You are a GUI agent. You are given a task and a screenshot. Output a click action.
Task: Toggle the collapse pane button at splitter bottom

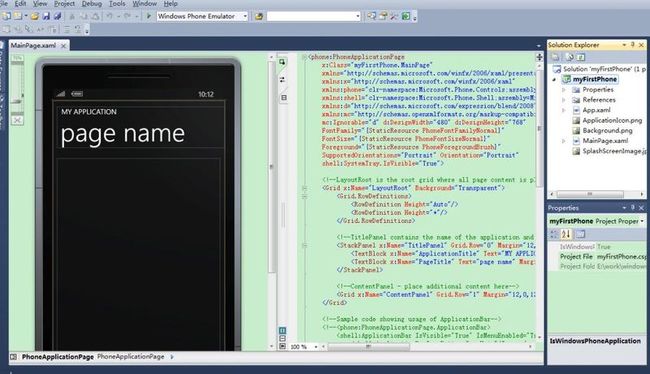[x=282, y=346]
